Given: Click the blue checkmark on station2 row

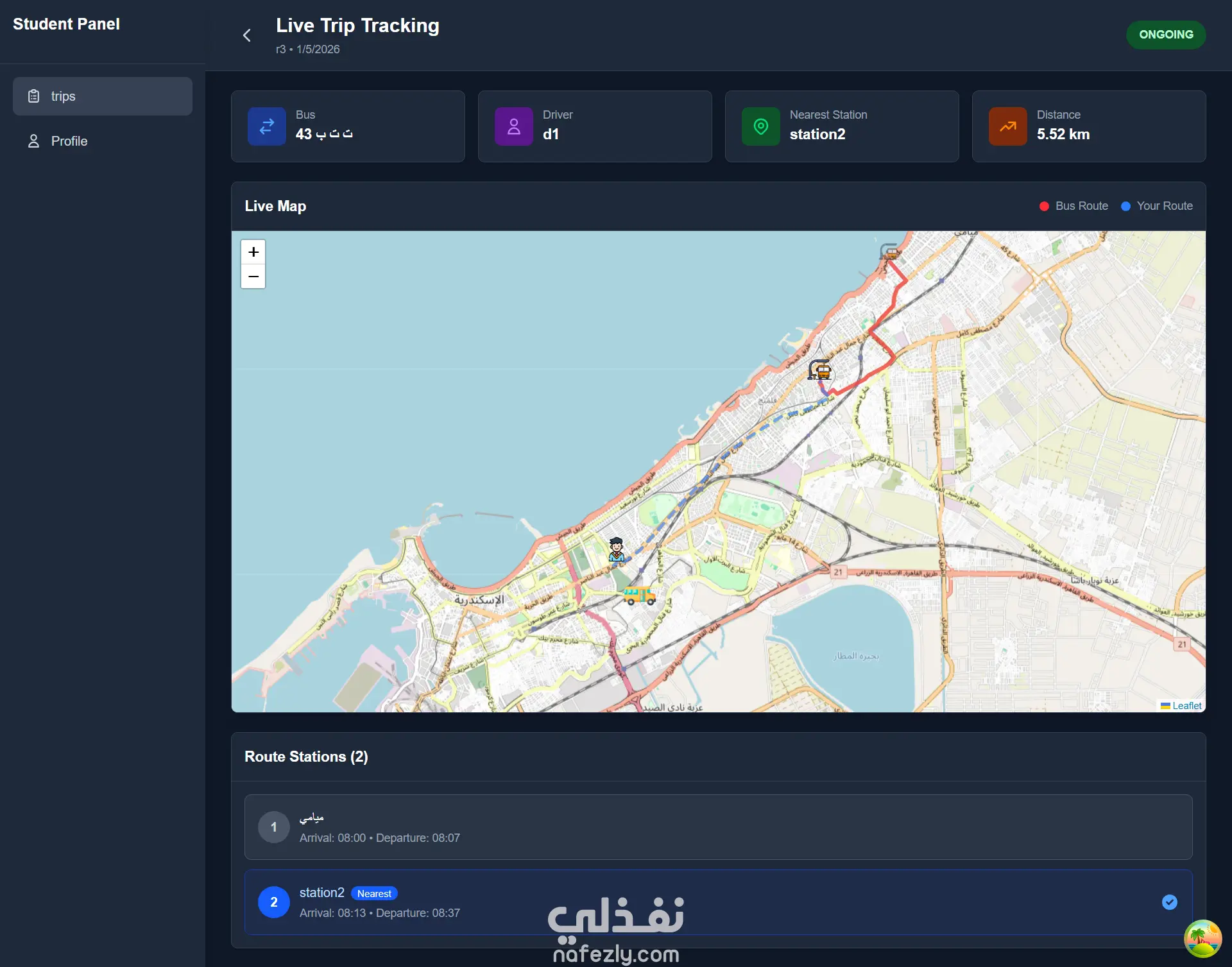Looking at the screenshot, I should click(1170, 902).
